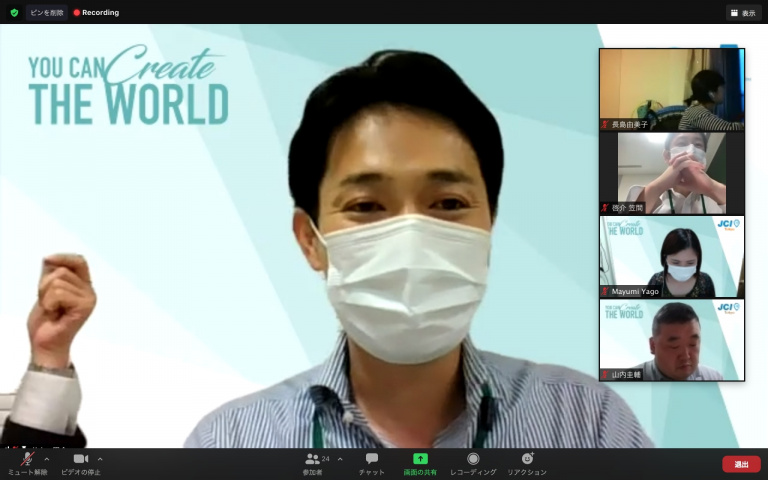This screenshot has width=768, height=480.
Task: Select the Mayumi Yago video thumbnail
Action: click(672, 255)
